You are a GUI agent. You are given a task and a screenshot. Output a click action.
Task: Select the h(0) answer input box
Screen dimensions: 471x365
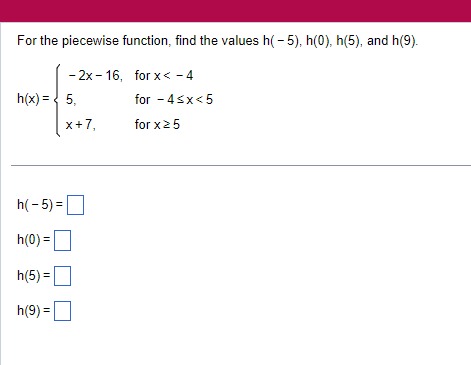[x=62, y=240]
